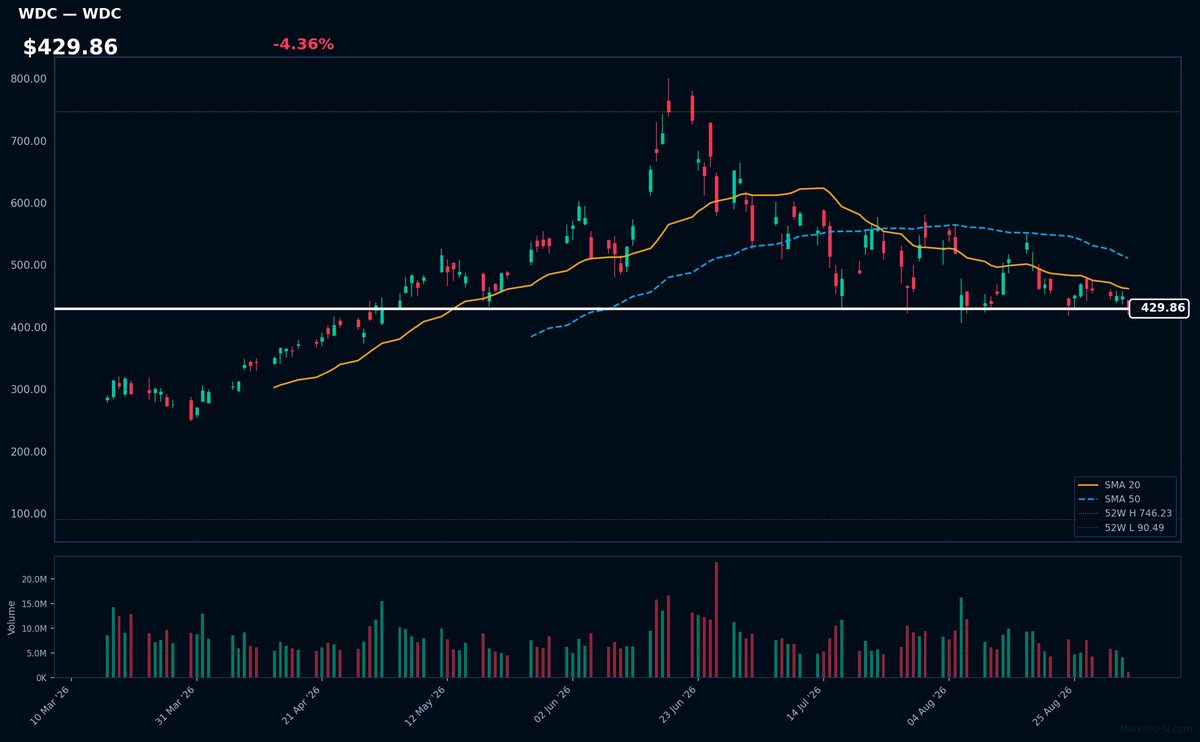Click the Volume axis title
1200x742 pixels.
(x=12, y=617)
